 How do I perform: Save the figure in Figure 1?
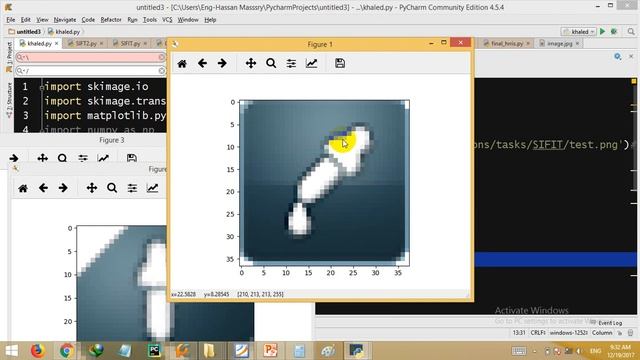point(340,63)
